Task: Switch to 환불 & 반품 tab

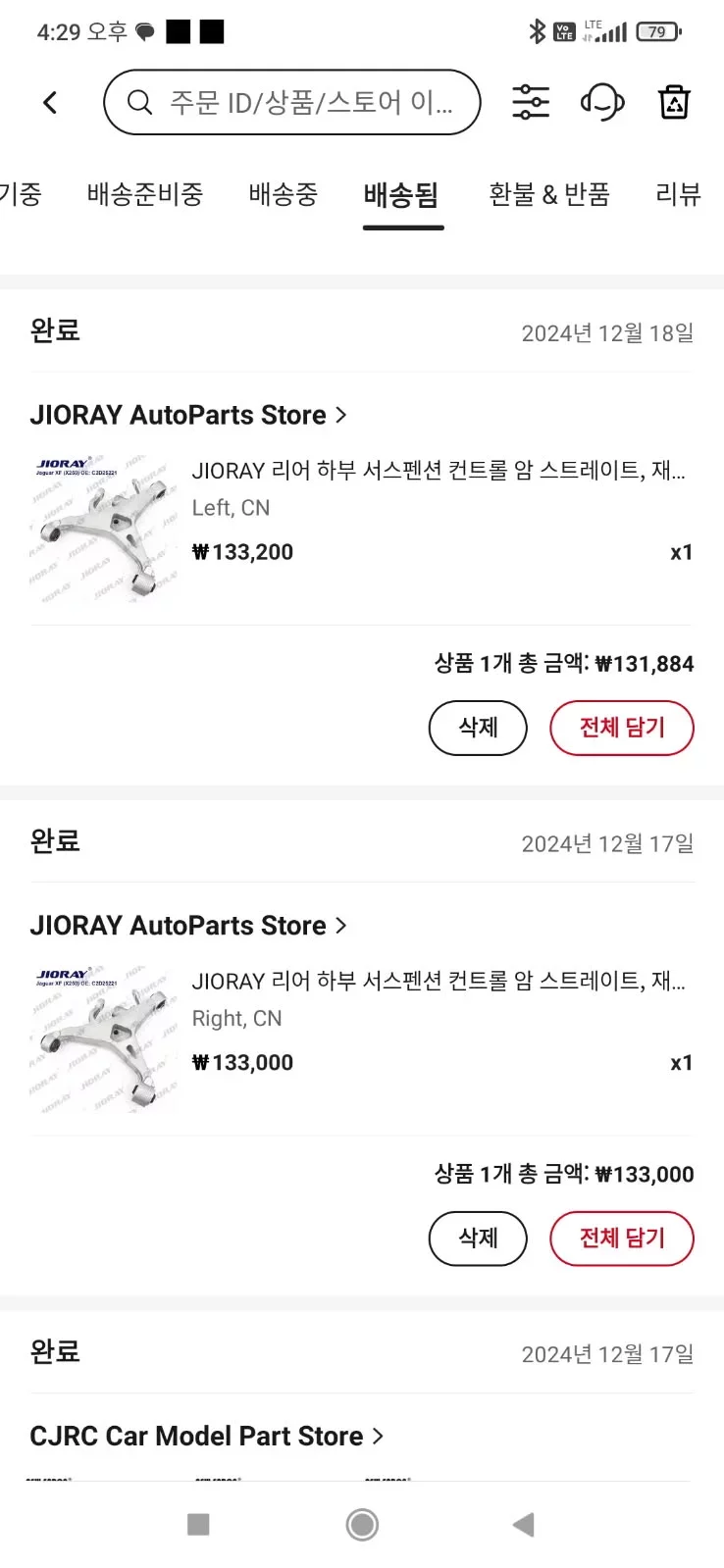Action: coord(549,194)
